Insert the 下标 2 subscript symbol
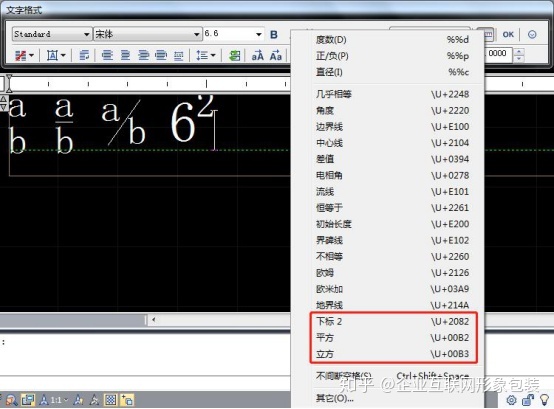 pyautogui.click(x=392, y=321)
